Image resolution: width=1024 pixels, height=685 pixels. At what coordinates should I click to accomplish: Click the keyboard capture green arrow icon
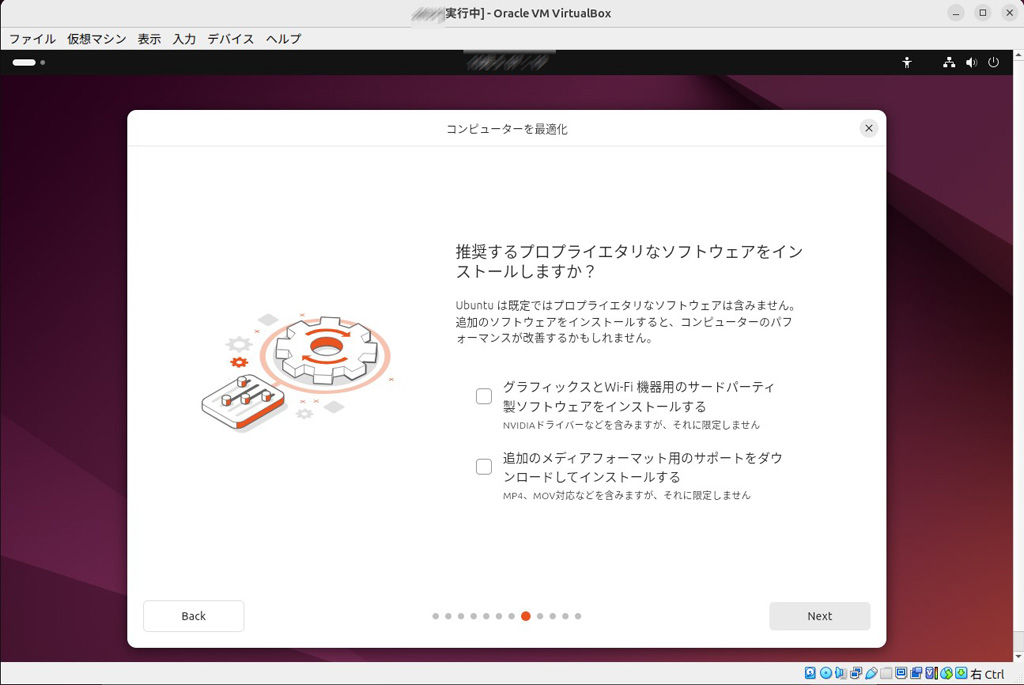pyautogui.click(x=961, y=673)
